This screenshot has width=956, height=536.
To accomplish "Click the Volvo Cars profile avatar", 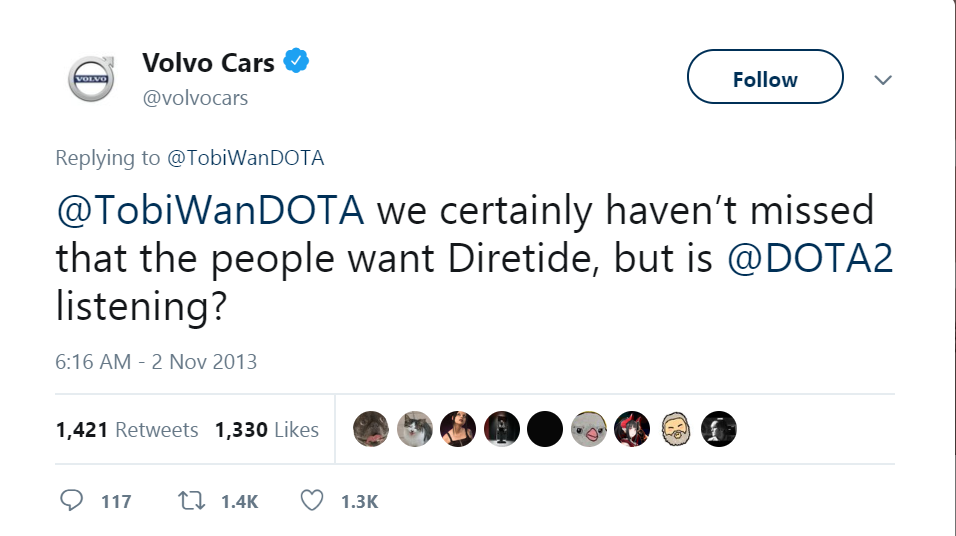I will [x=90, y=78].
